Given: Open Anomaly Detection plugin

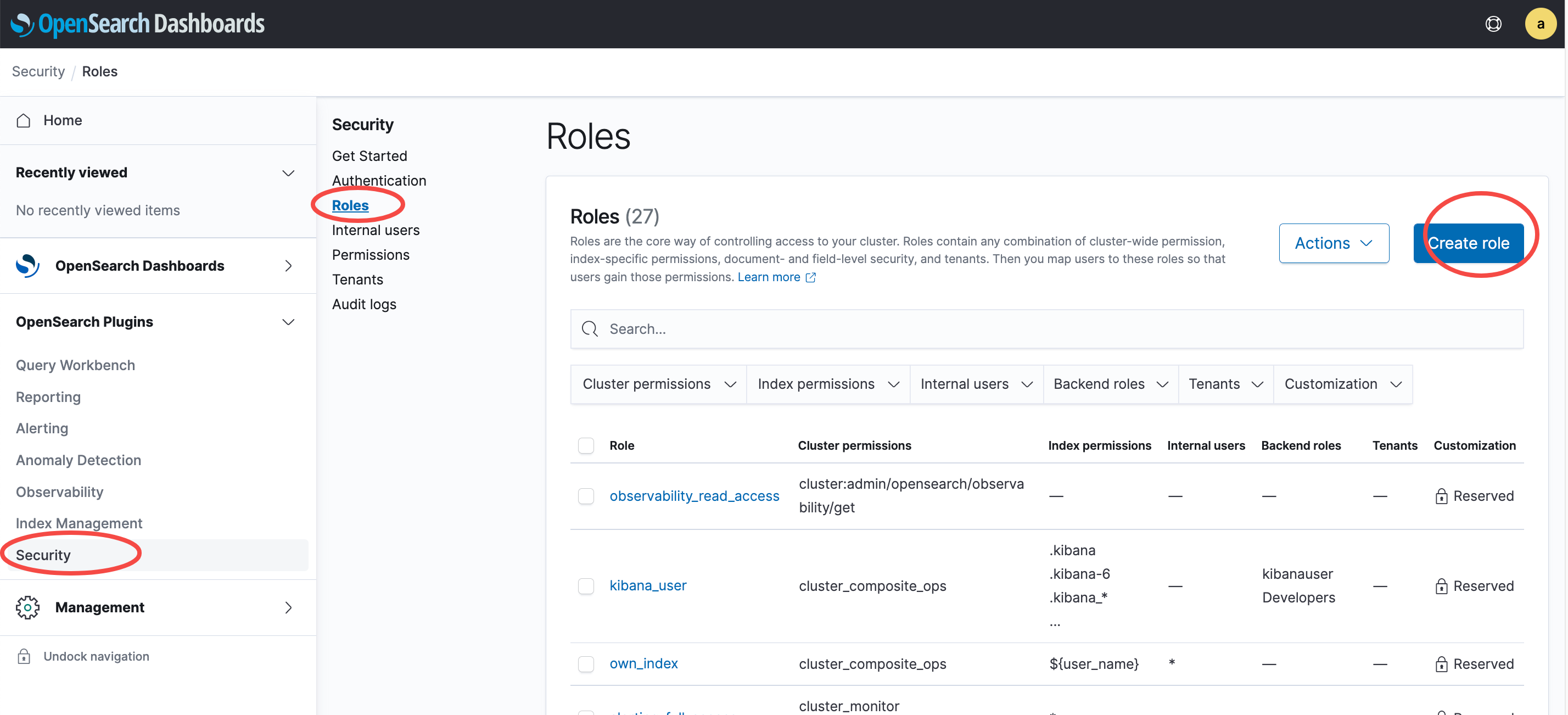Looking at the screenshot, I should coord(78,460).
